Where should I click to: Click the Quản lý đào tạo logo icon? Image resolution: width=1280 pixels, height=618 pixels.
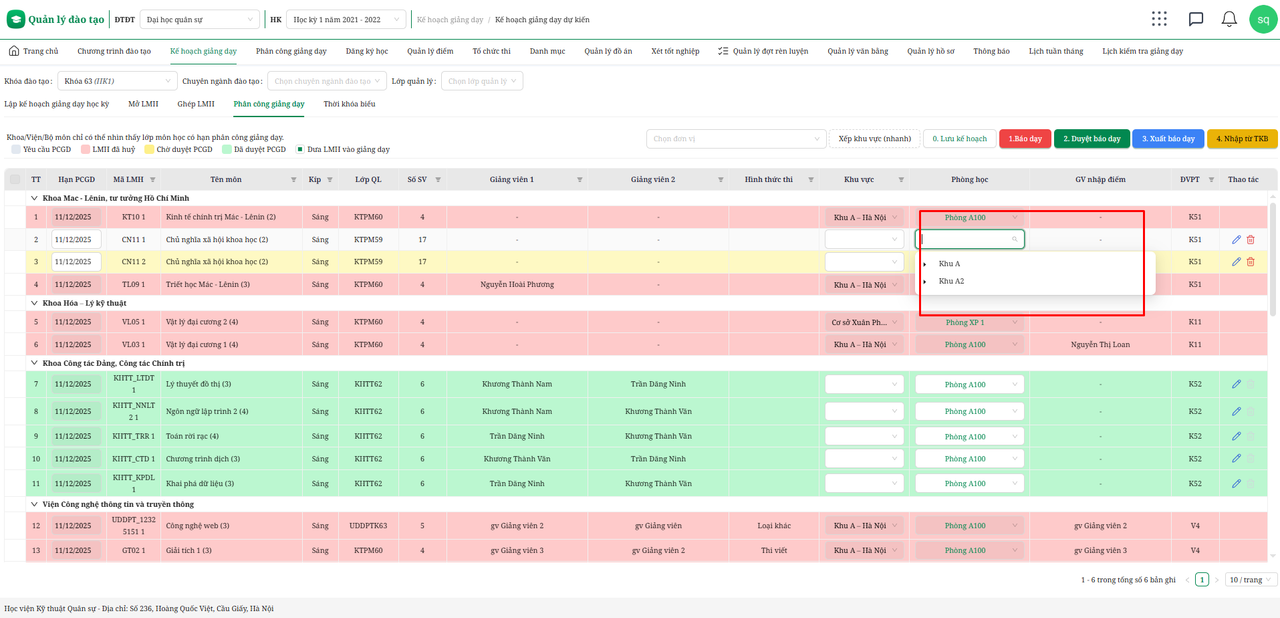click(16, 19)
